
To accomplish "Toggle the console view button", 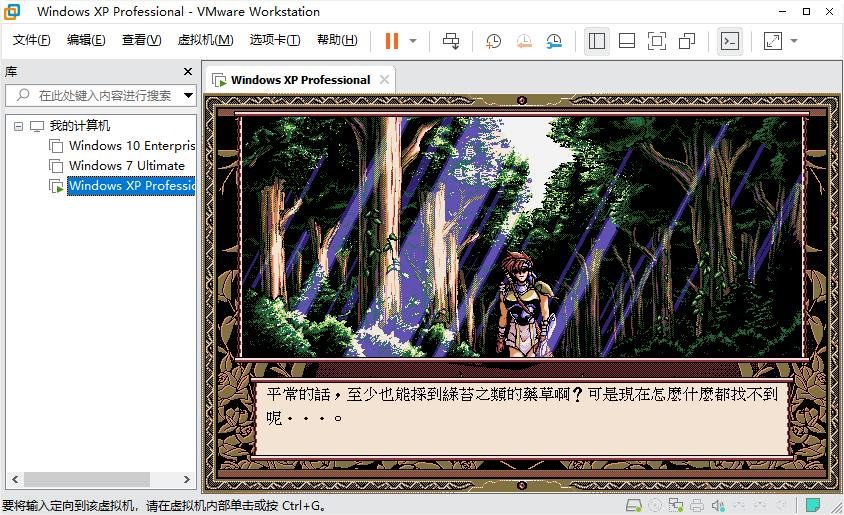I will [730, 41].
